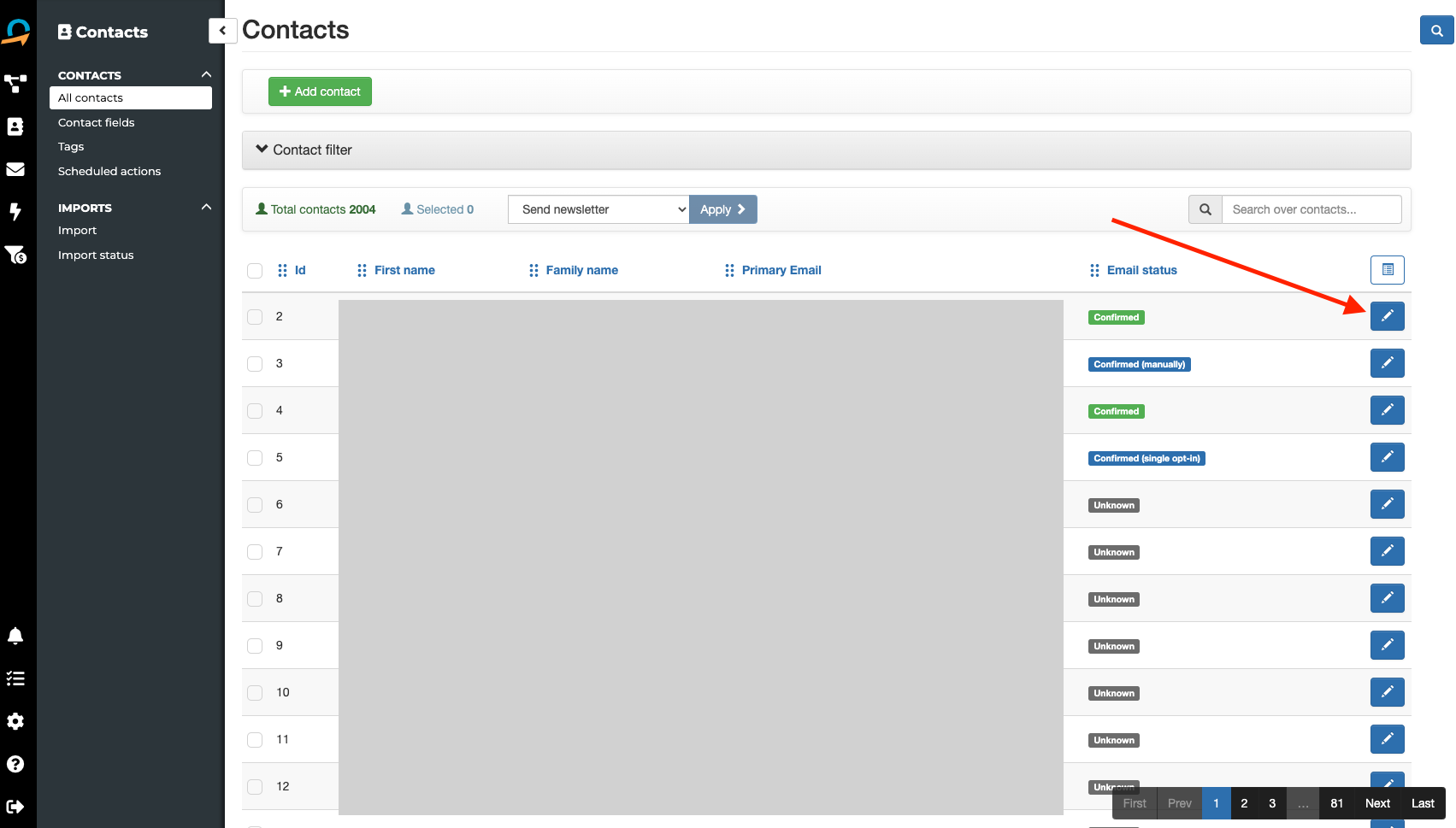Select the checkbox for contact 3
This screenshot has height=828, width=1456.
coord(255,364)
